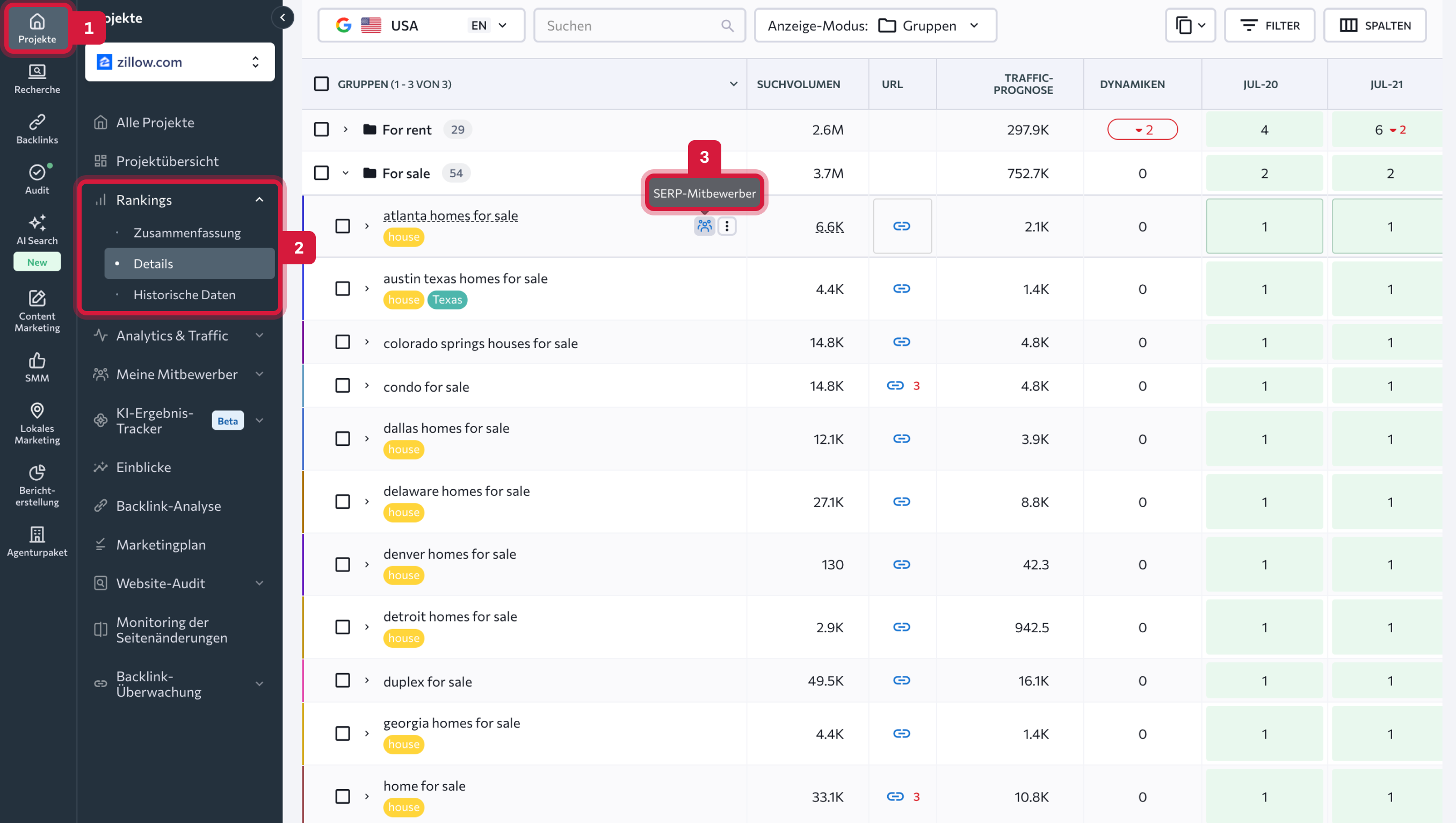1456x823 pixels.
Task: Click the atlanta homes for sale keyword
Action: 451,216
